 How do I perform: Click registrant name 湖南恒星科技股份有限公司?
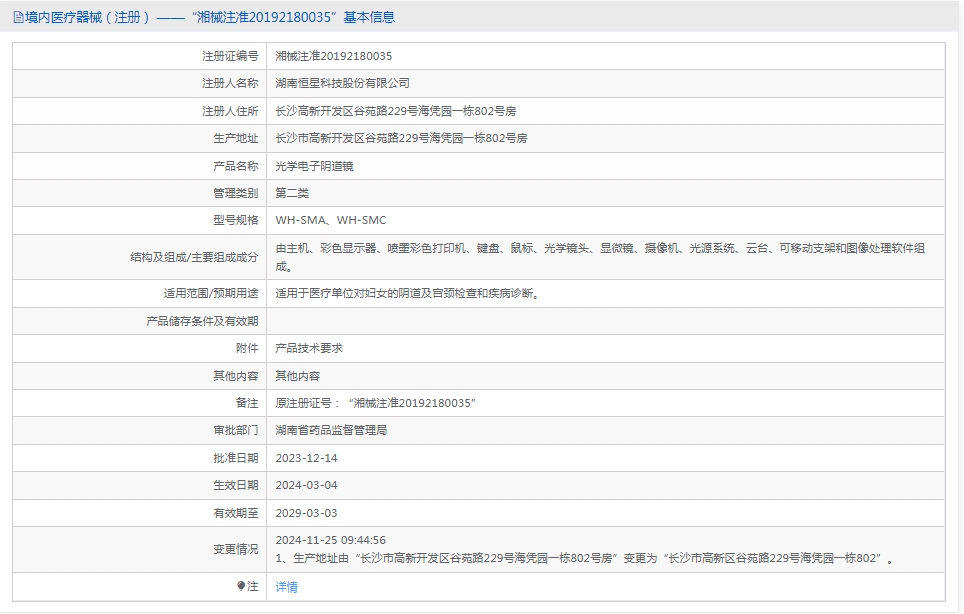tap(342, 84)
